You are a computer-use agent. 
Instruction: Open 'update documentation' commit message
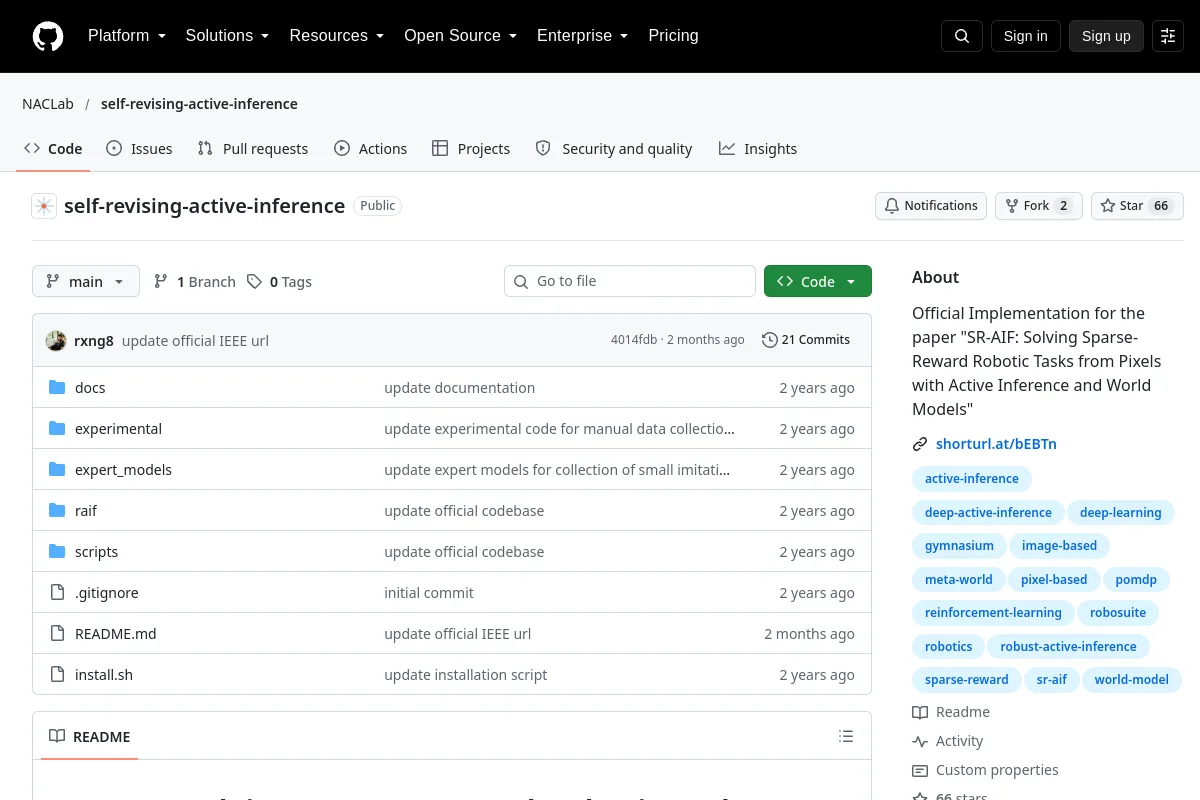click(460, 388)
